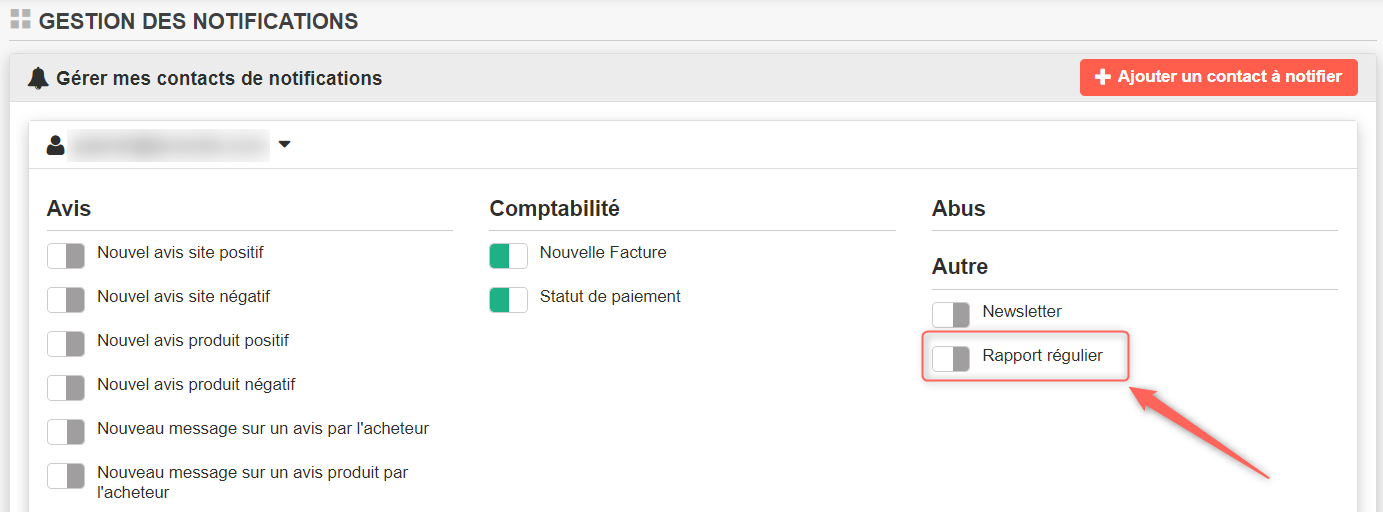Screen dimensions: 1383x512
Task: Click Ajouter un contact à notifier button
Action: pos(1218,77)
